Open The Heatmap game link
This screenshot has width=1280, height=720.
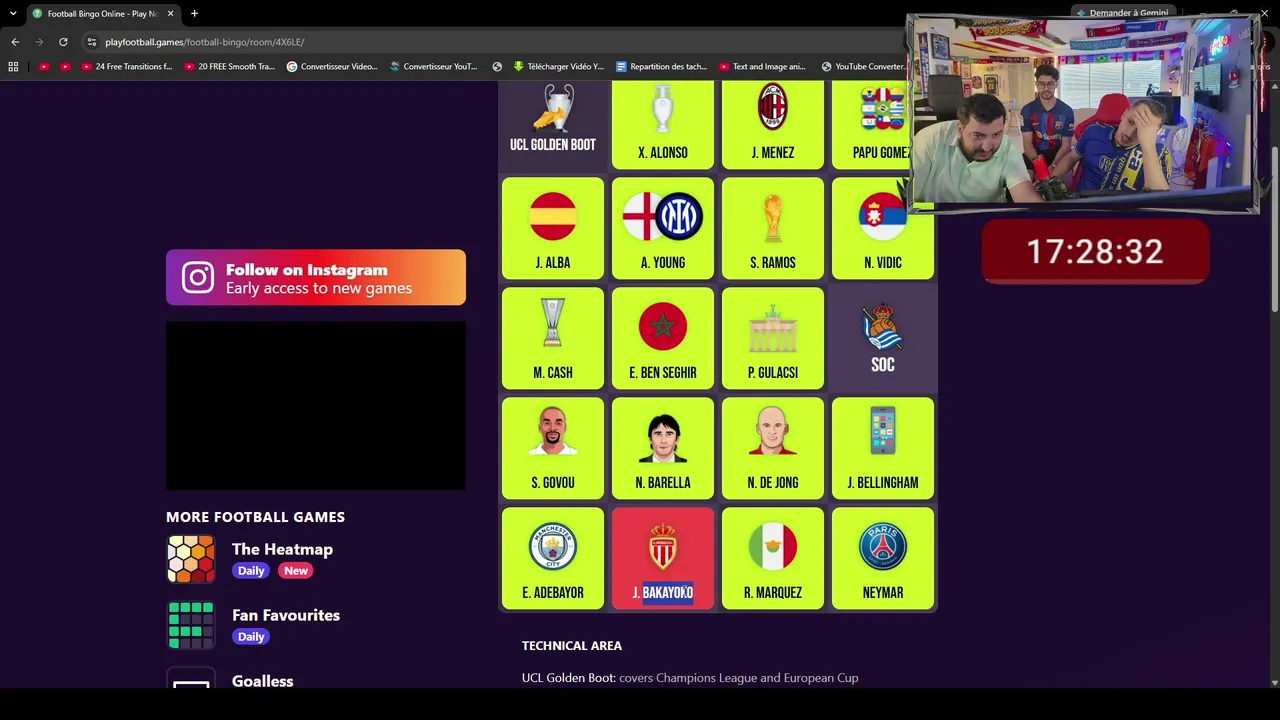click(x=282, y=549)
